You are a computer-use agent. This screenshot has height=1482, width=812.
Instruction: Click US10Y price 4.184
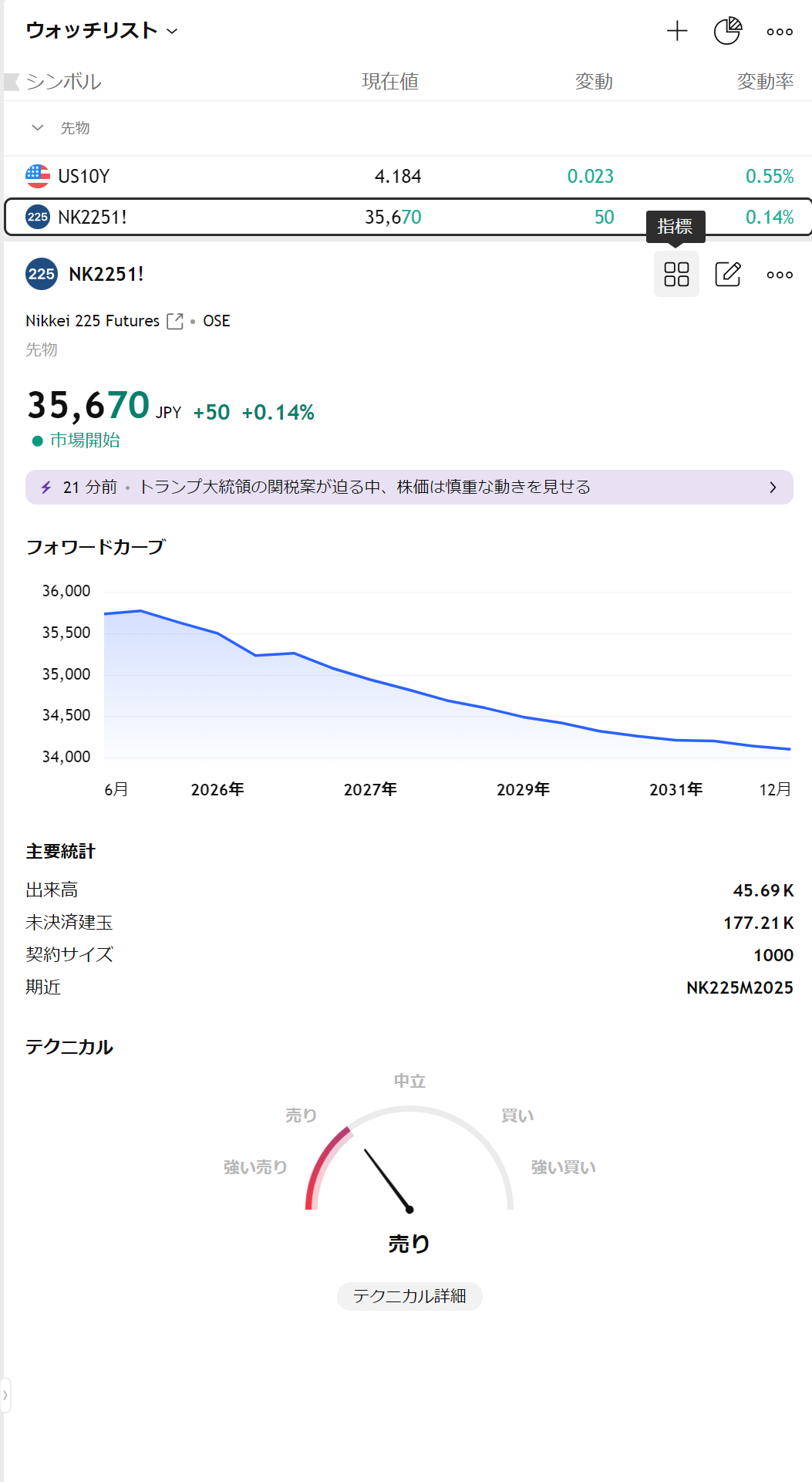(x=398, y=177)
